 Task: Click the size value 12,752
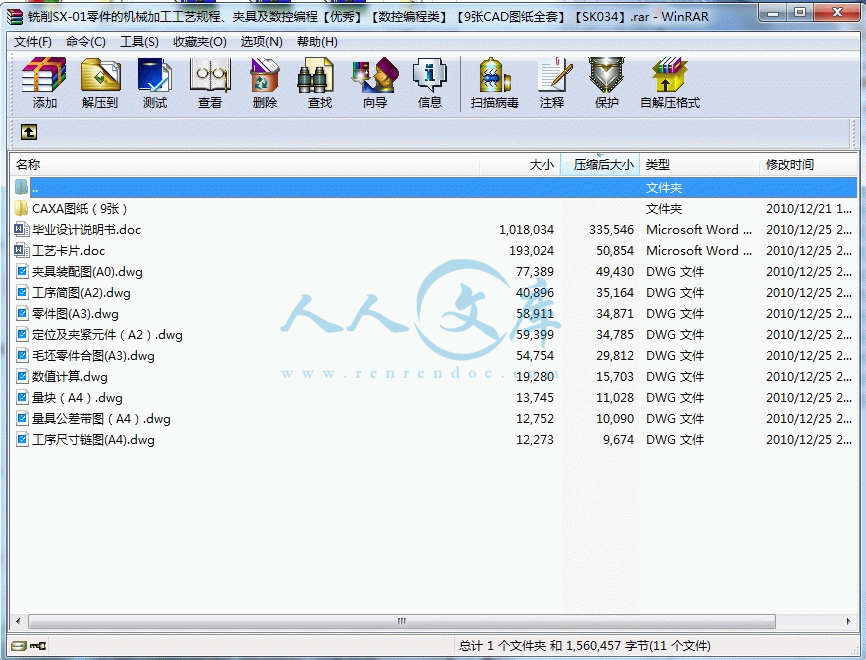point(535,419)
